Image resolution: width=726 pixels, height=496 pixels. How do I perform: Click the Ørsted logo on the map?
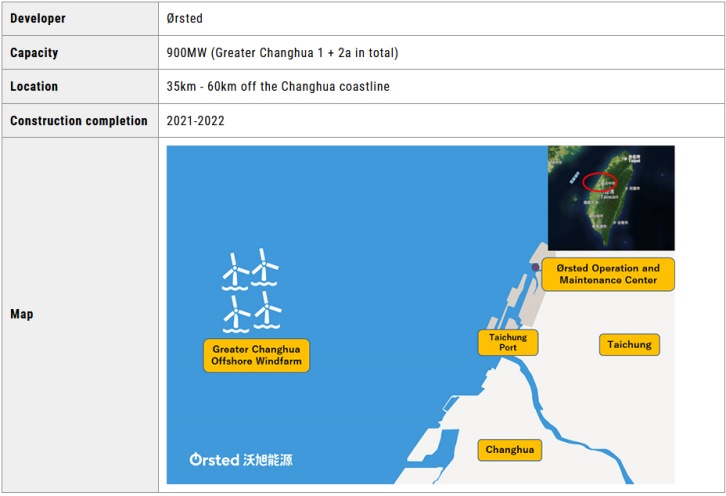[x=241, y=460]
